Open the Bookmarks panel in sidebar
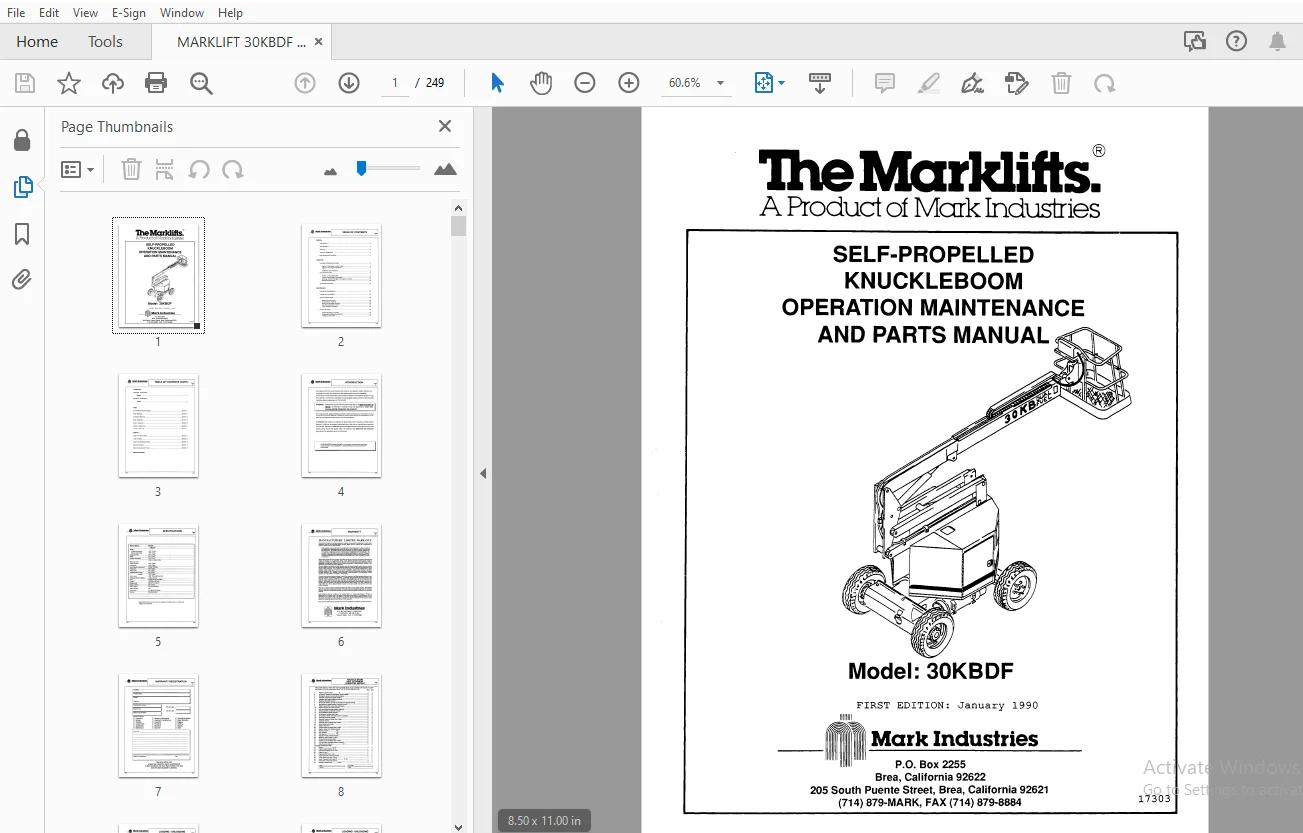Screen dimensions: 1303x833 22,234
